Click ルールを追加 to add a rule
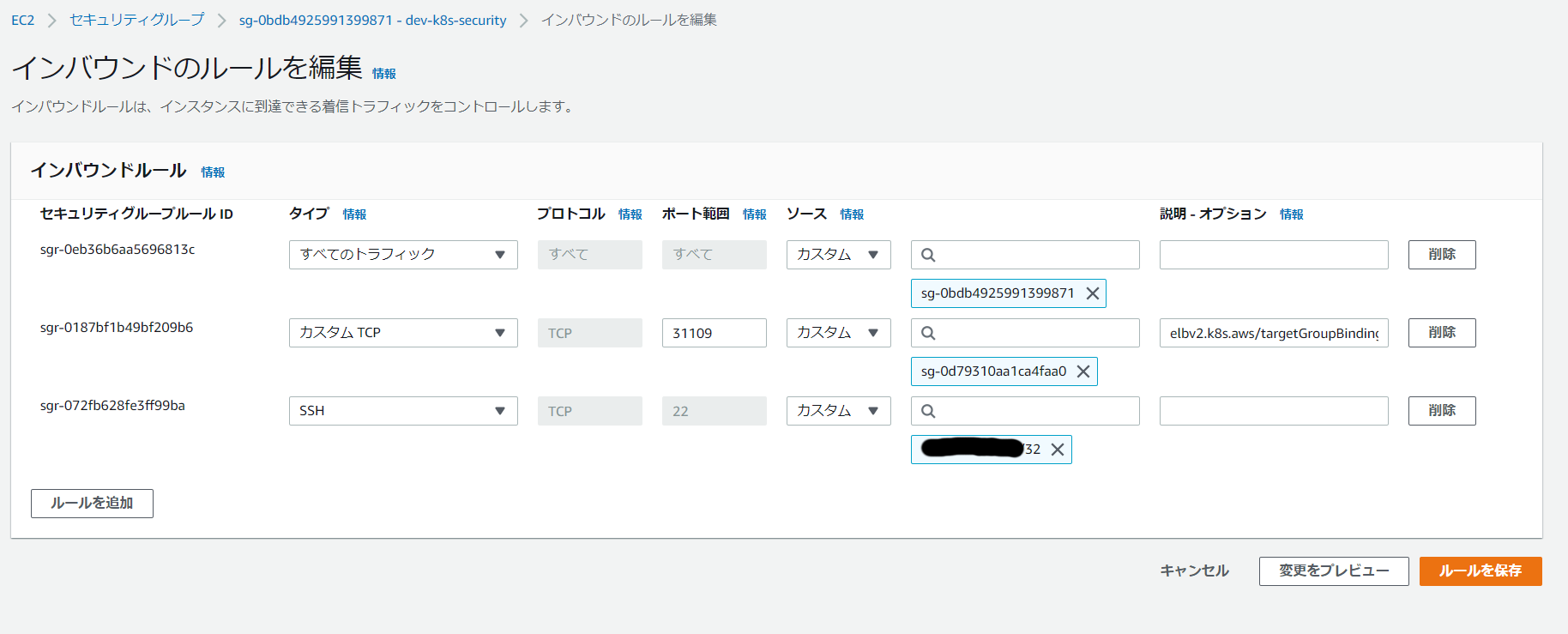The width and height of the screenshot is (1568, 634). tap(92, 504)
